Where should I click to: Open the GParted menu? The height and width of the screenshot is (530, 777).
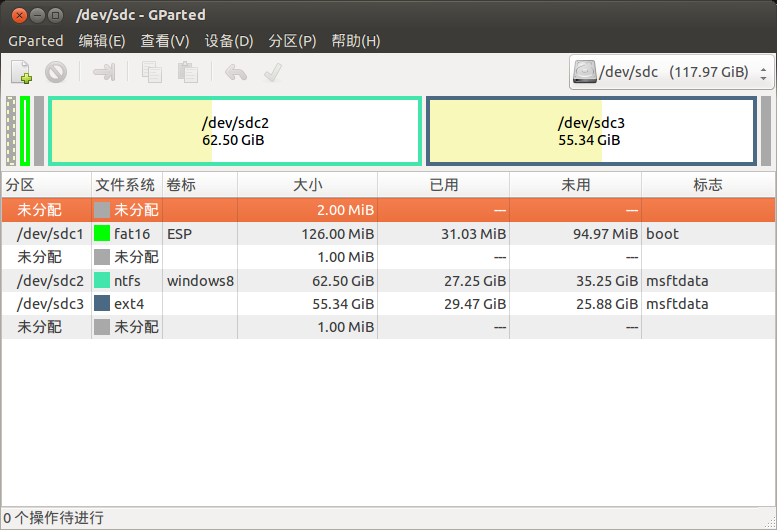36,41
